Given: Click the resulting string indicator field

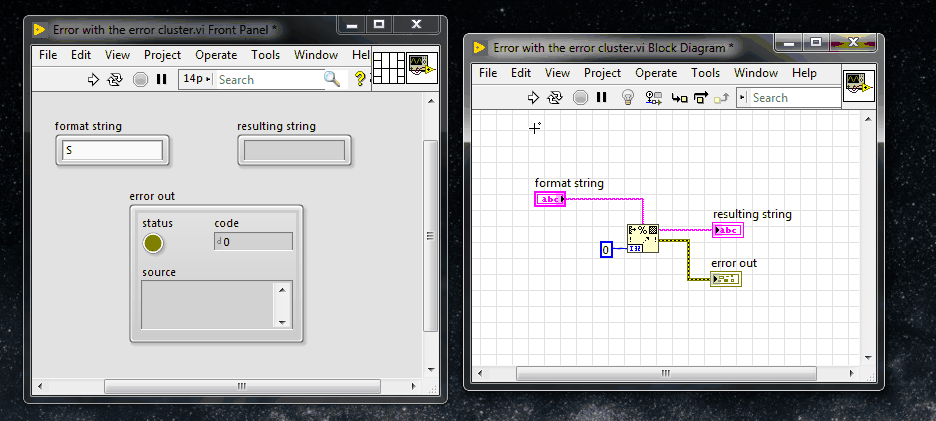Looking at the screenshot, I should [294, 150].
